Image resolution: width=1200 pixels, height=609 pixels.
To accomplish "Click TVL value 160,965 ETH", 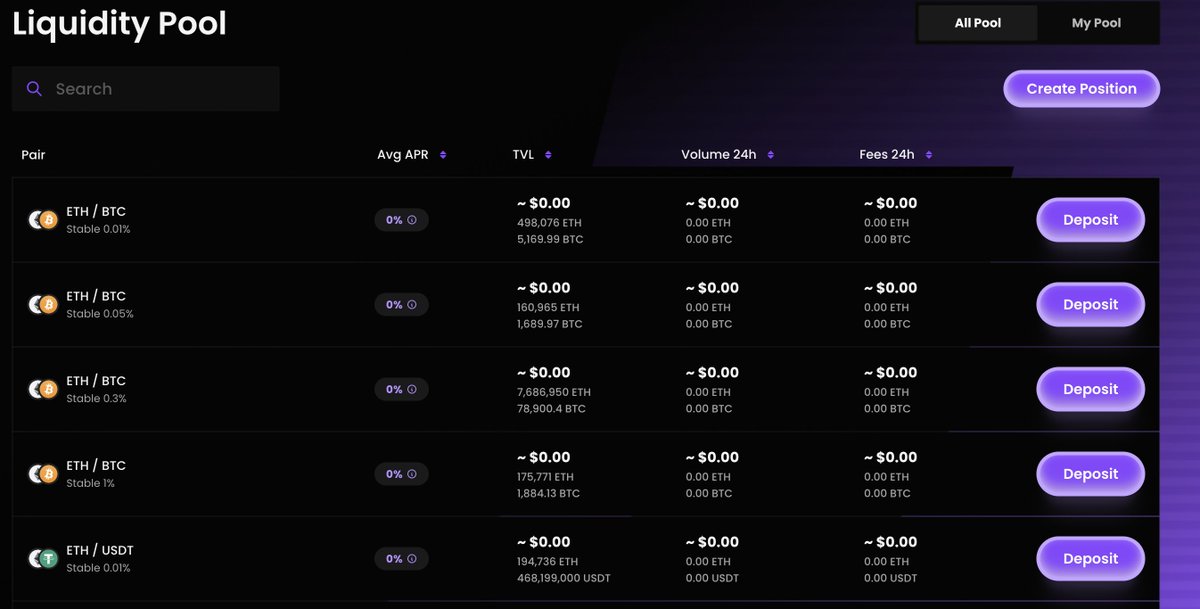I will 548,308.
